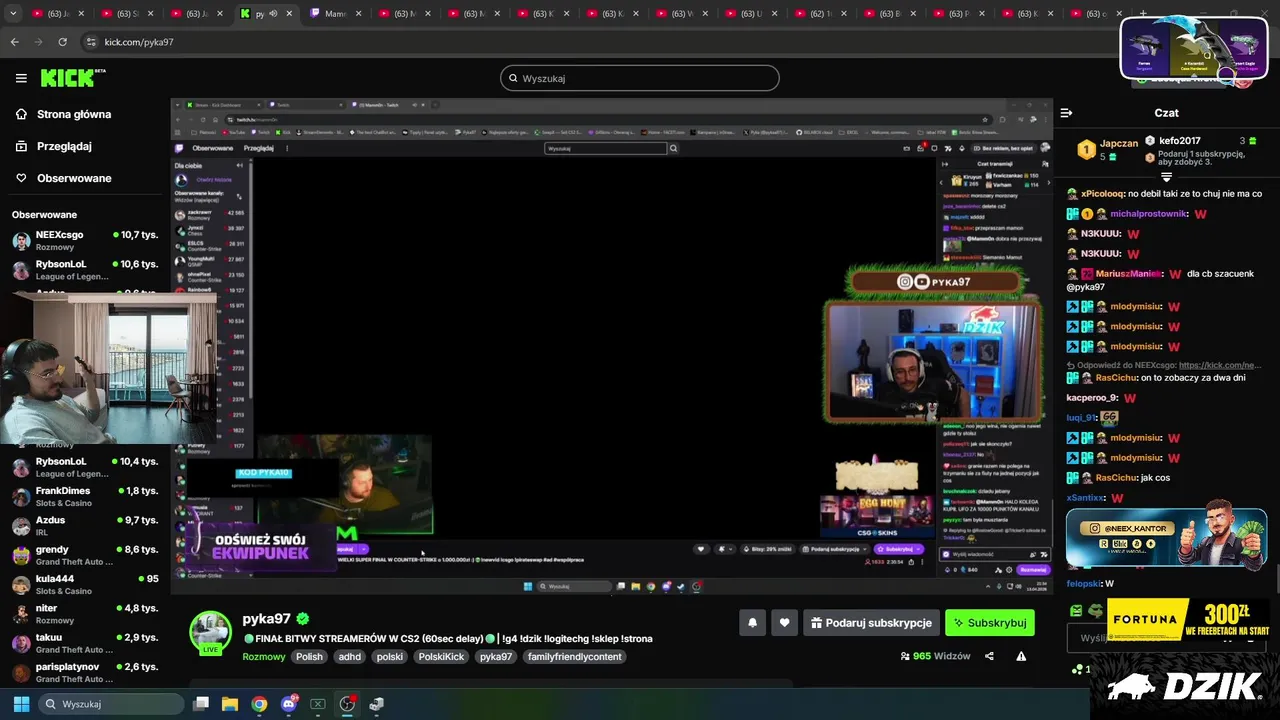Select the Polish tag

tap(309, 657)
